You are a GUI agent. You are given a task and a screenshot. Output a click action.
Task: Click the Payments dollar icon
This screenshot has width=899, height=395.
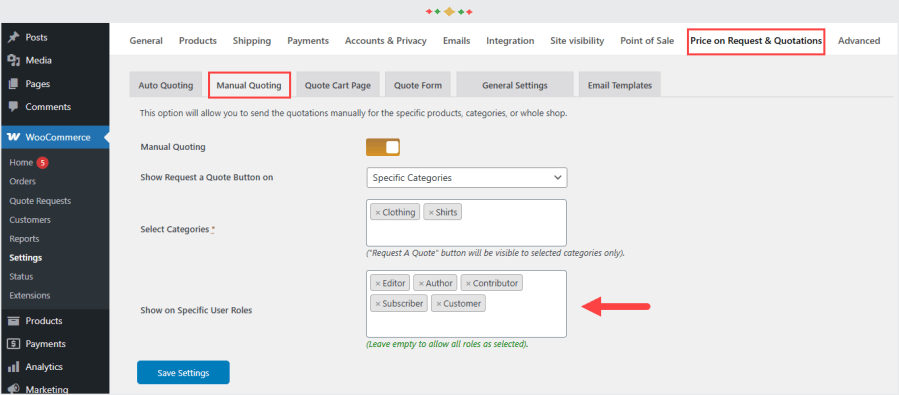14,344
